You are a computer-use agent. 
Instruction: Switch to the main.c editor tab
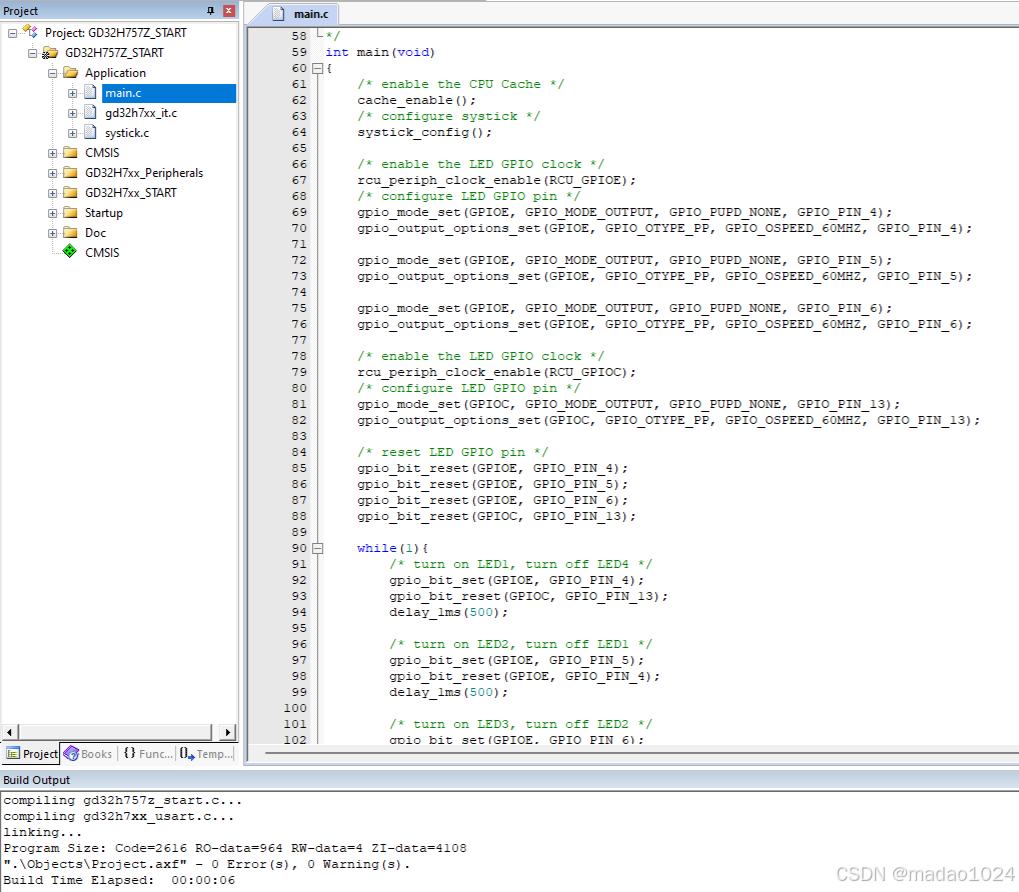[301, 14]
